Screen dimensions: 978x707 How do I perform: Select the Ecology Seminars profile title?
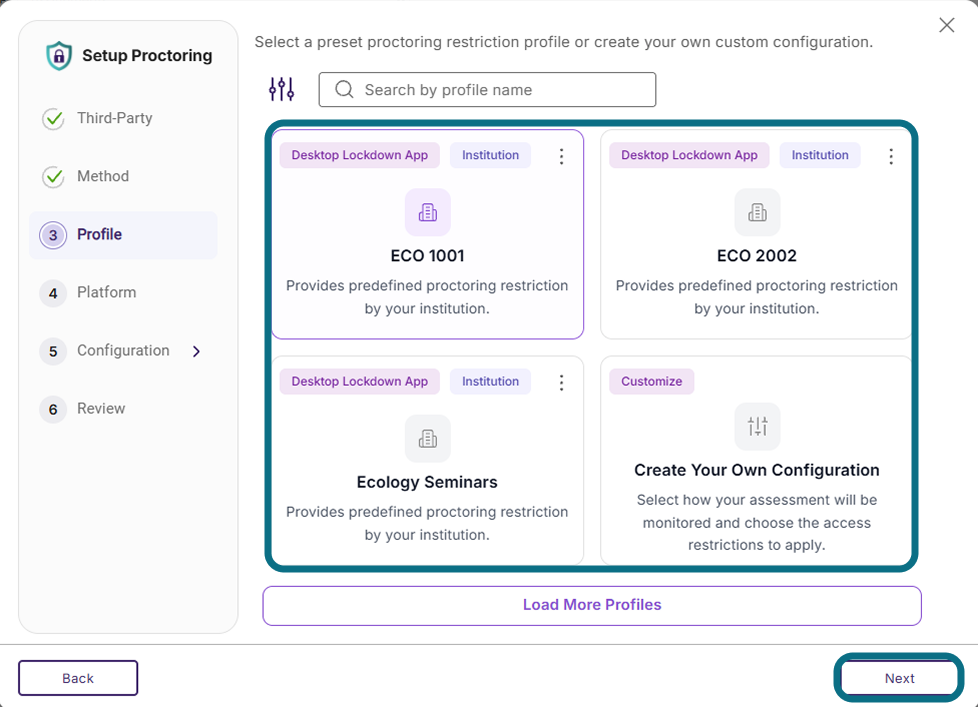pyautogui.click(x=427, y=482)
